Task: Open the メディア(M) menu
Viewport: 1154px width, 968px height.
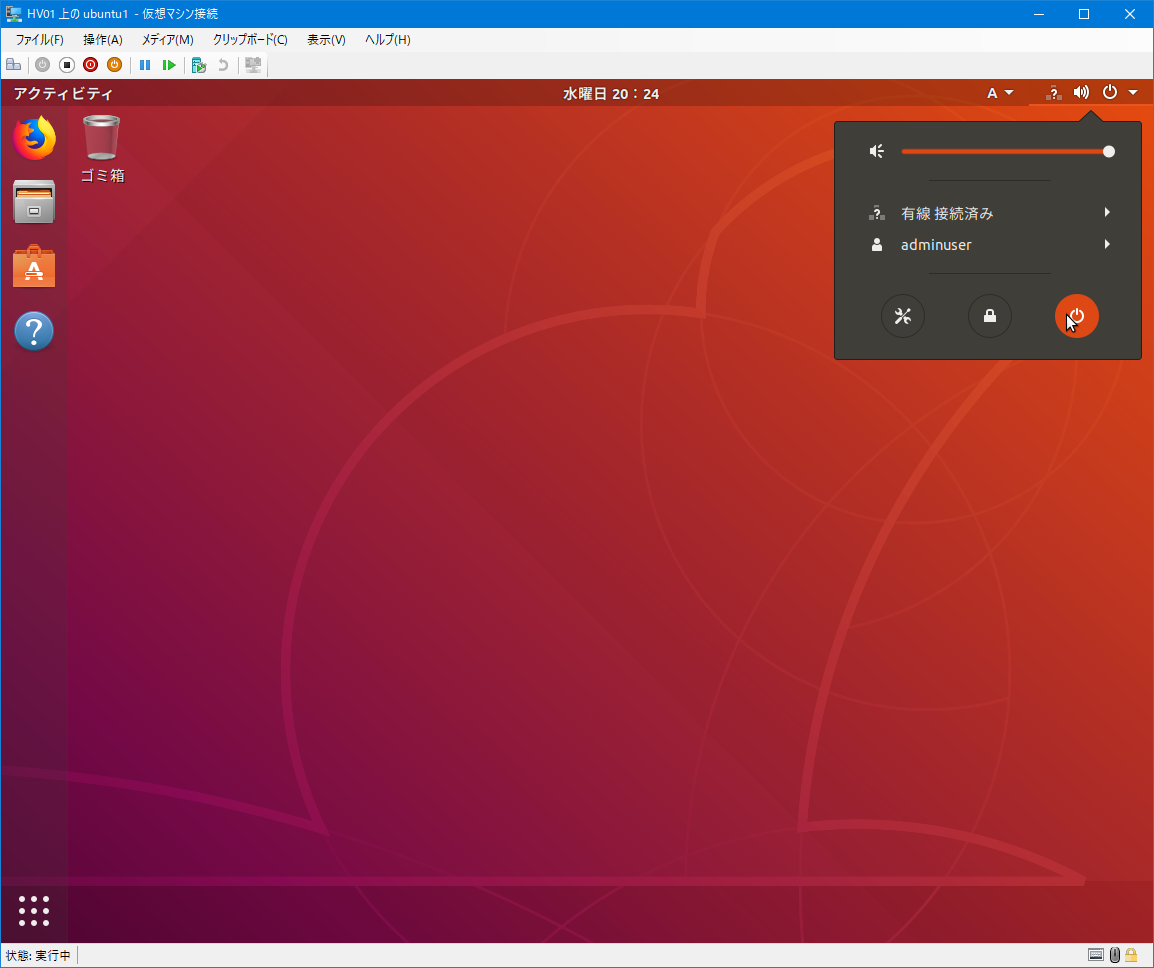Action: click(x=167, y=40)
